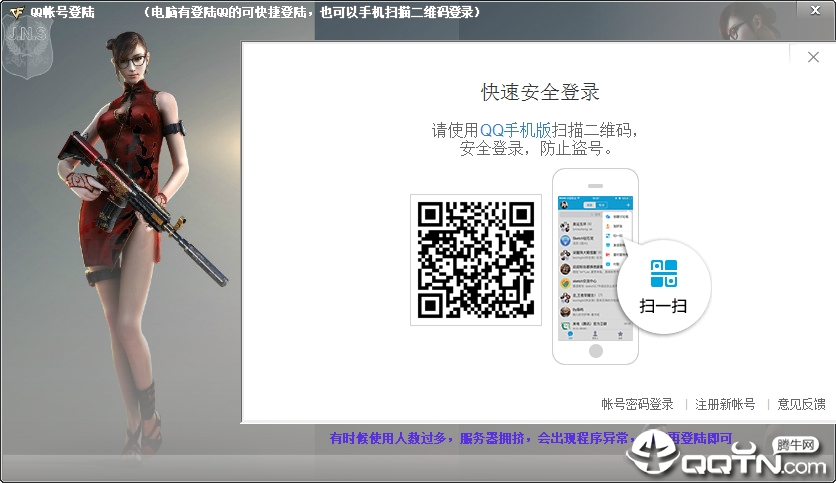836x483 pixels.
Task: Close the QQ帐号登陆 window
Action: [x=815, y=10]
